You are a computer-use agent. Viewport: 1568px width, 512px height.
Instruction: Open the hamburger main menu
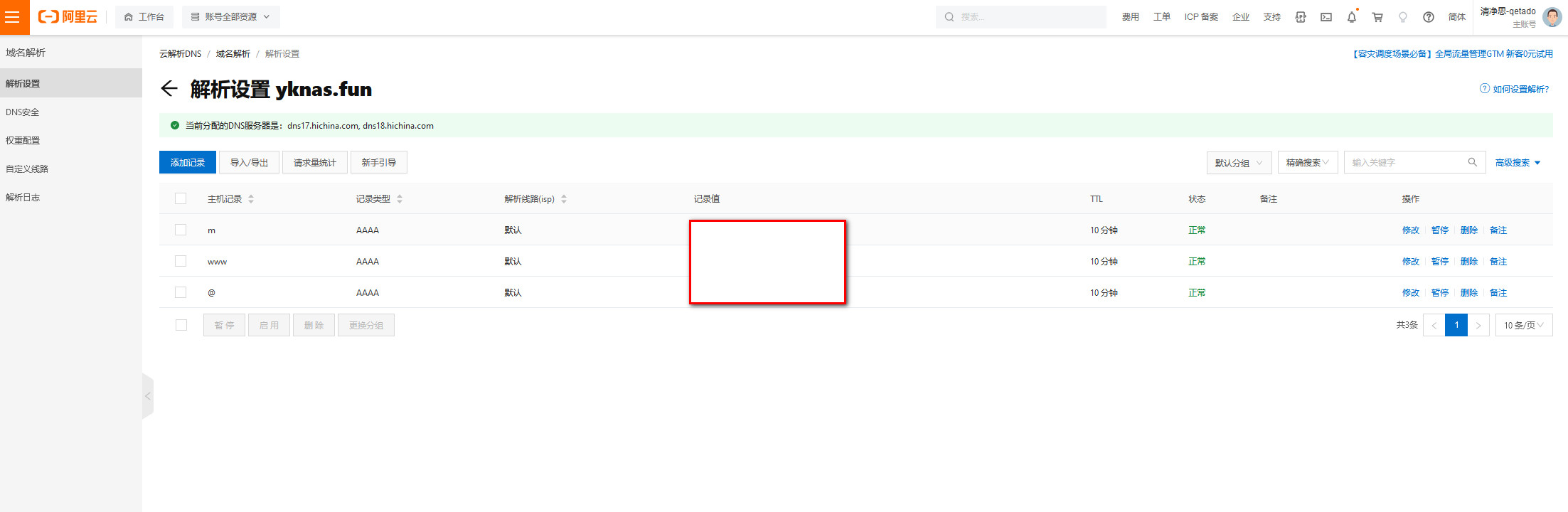[x=13, y=17]
